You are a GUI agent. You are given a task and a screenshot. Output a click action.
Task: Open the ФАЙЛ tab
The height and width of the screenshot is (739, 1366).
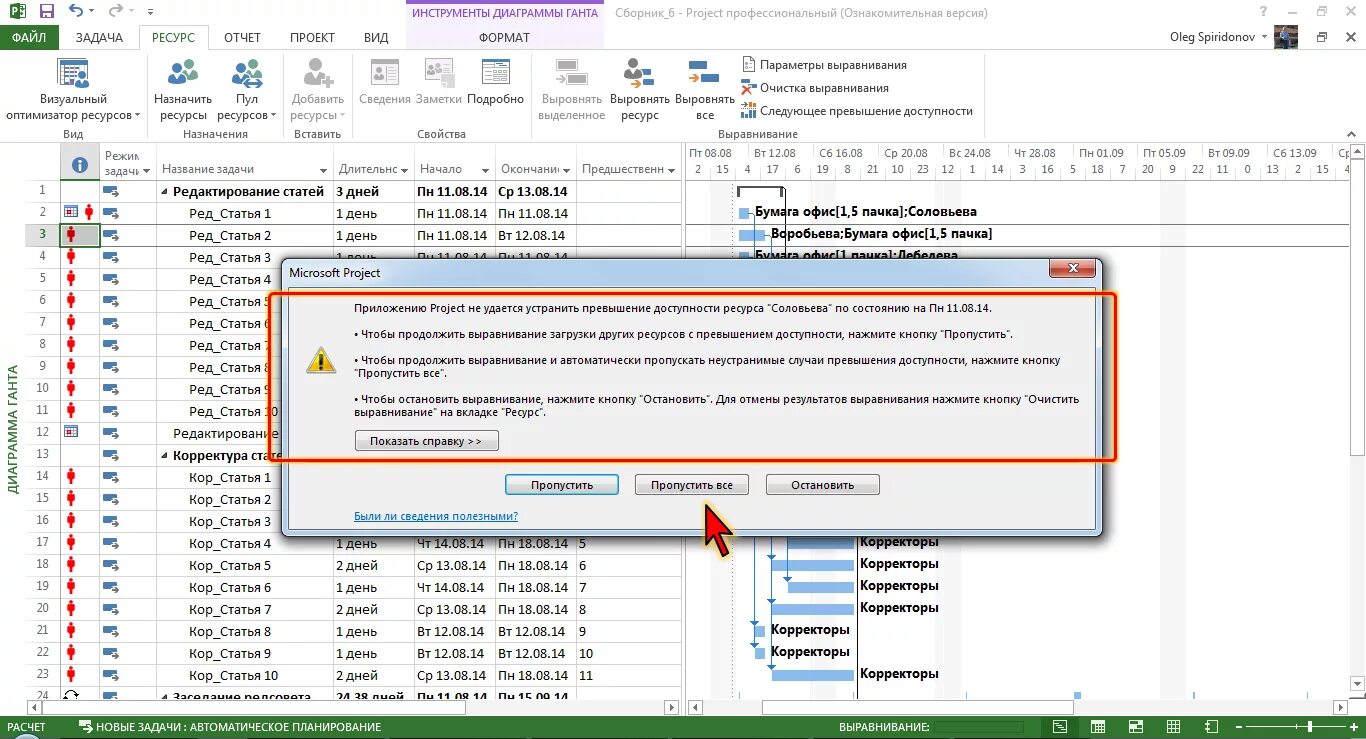(x=29, y=37)
